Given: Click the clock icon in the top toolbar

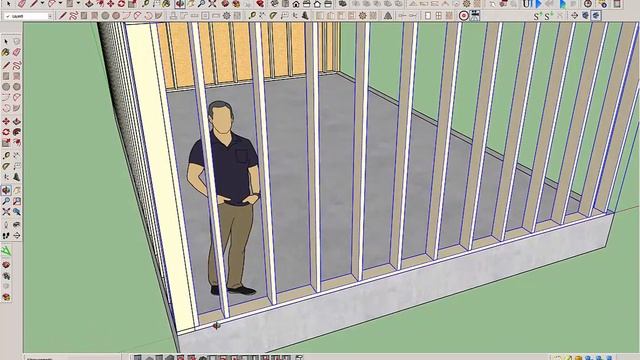Looking at the screenshot, I should (588, 4).
